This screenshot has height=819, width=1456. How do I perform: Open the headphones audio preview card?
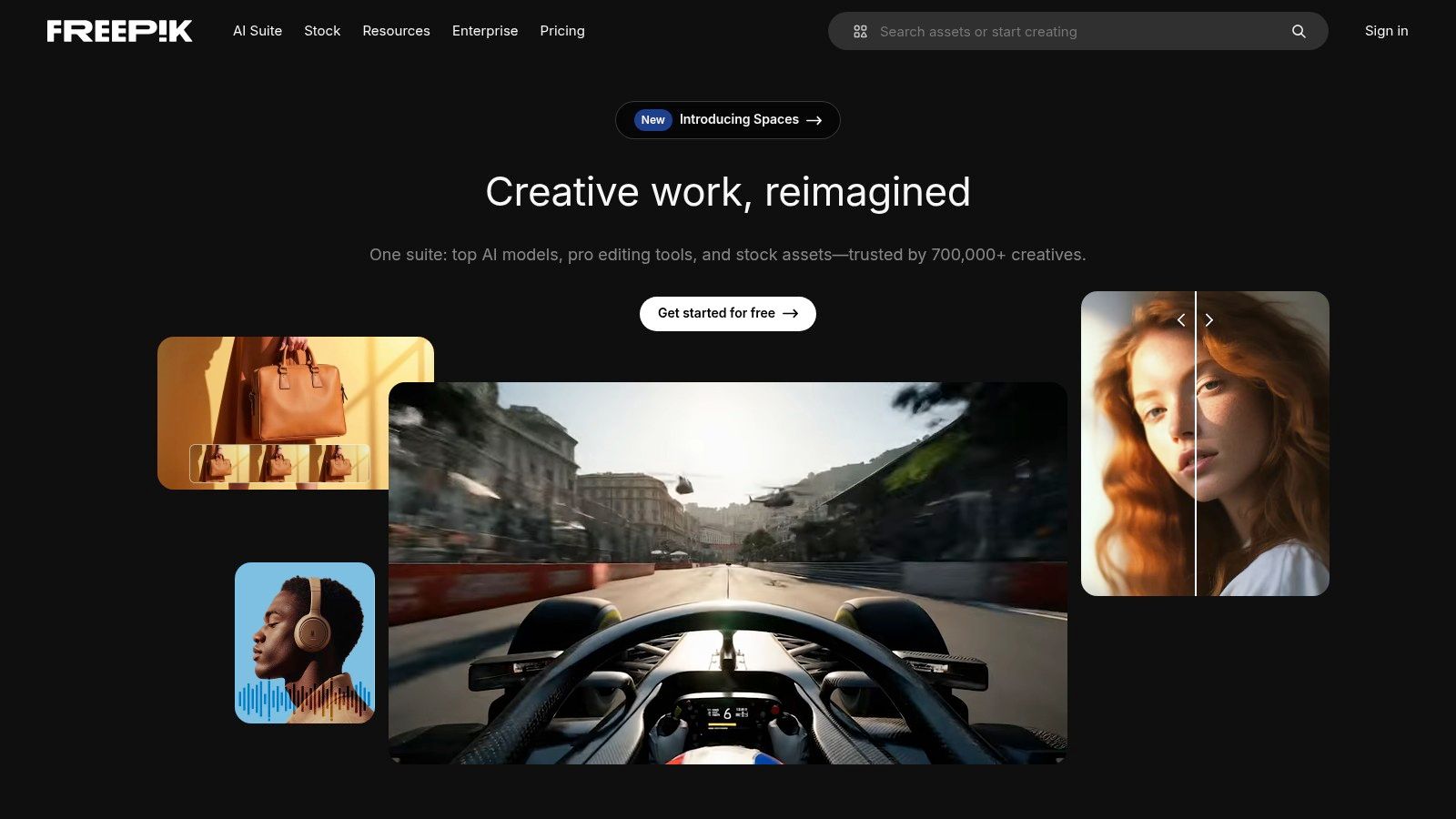305,642
